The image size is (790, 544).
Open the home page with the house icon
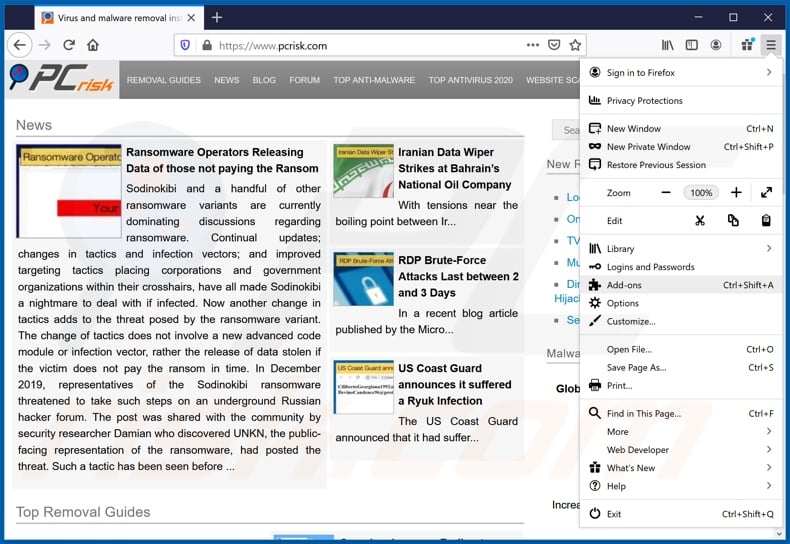tap(93, 45)
